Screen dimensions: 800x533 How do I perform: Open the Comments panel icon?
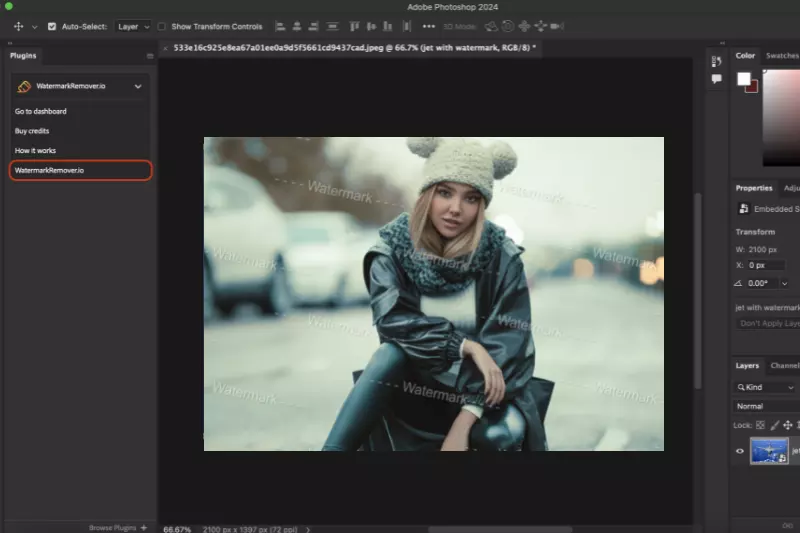(716, 79)
